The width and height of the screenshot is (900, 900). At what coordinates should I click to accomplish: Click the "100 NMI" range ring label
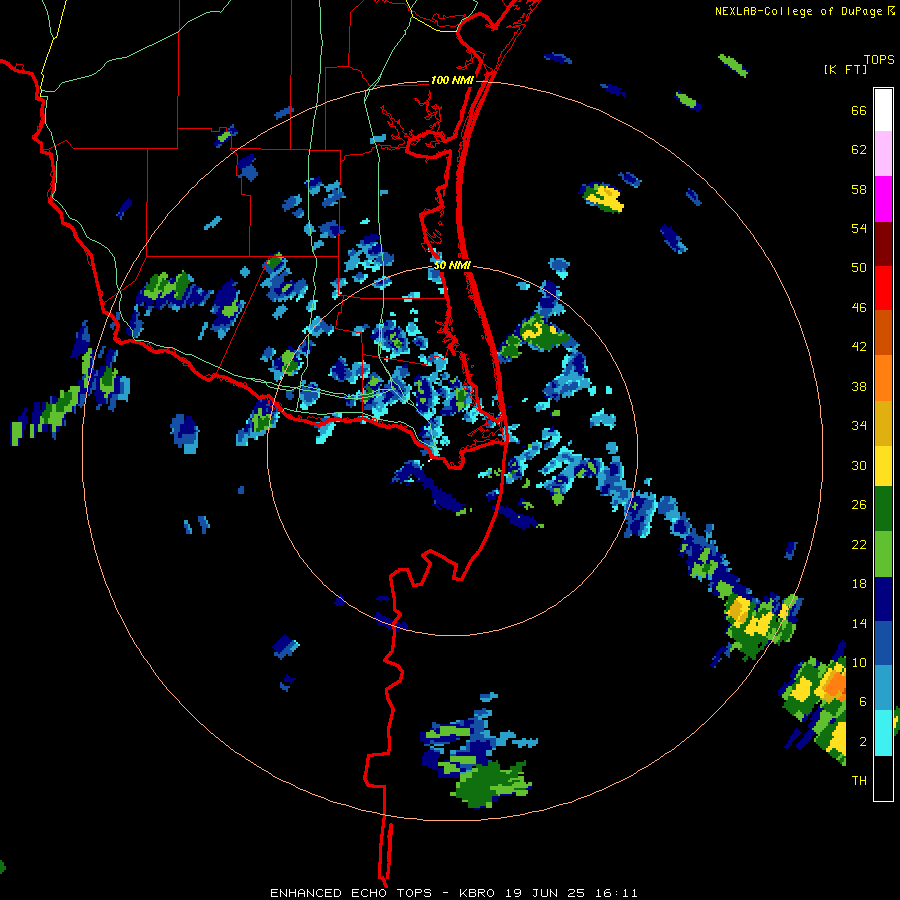coord(452,80)
